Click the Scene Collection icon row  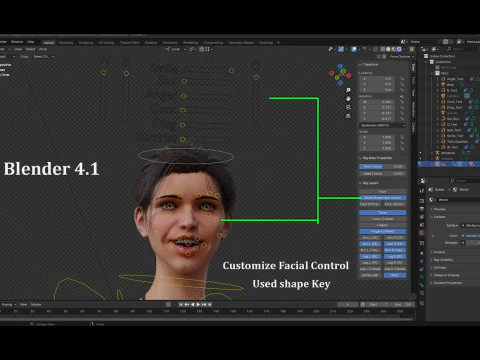point(440,56)
